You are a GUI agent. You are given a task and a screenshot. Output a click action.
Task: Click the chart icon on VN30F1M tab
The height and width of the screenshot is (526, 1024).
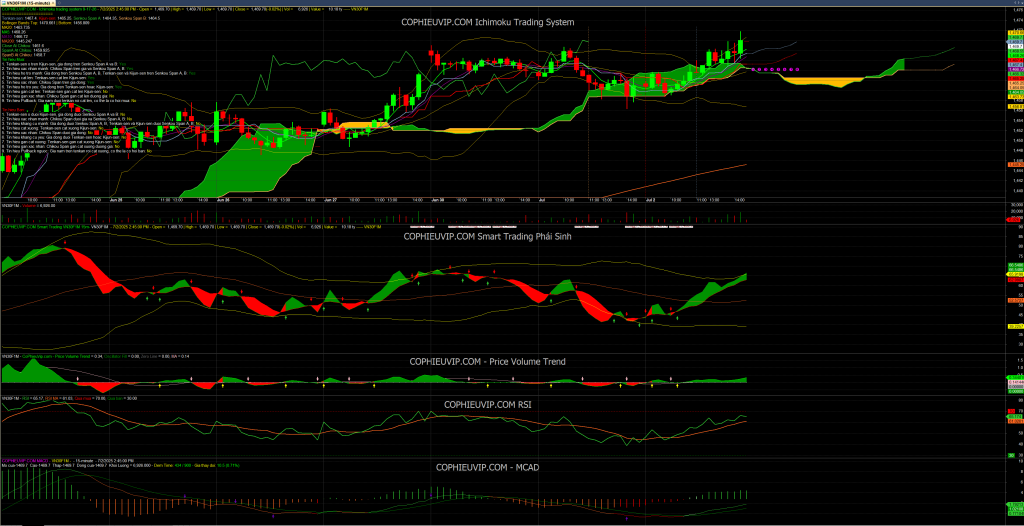click(4, 3)
